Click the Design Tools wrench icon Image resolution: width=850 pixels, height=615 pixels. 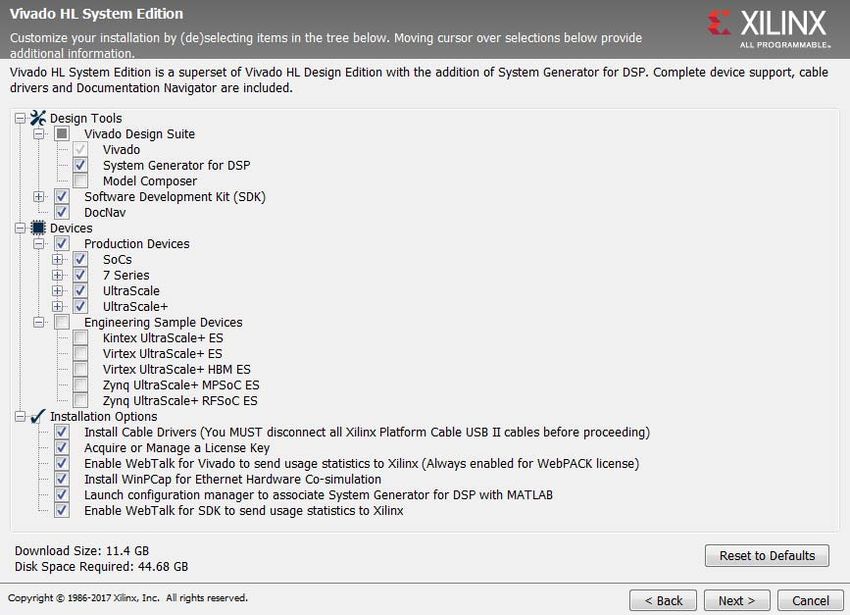tap(38, 118)
